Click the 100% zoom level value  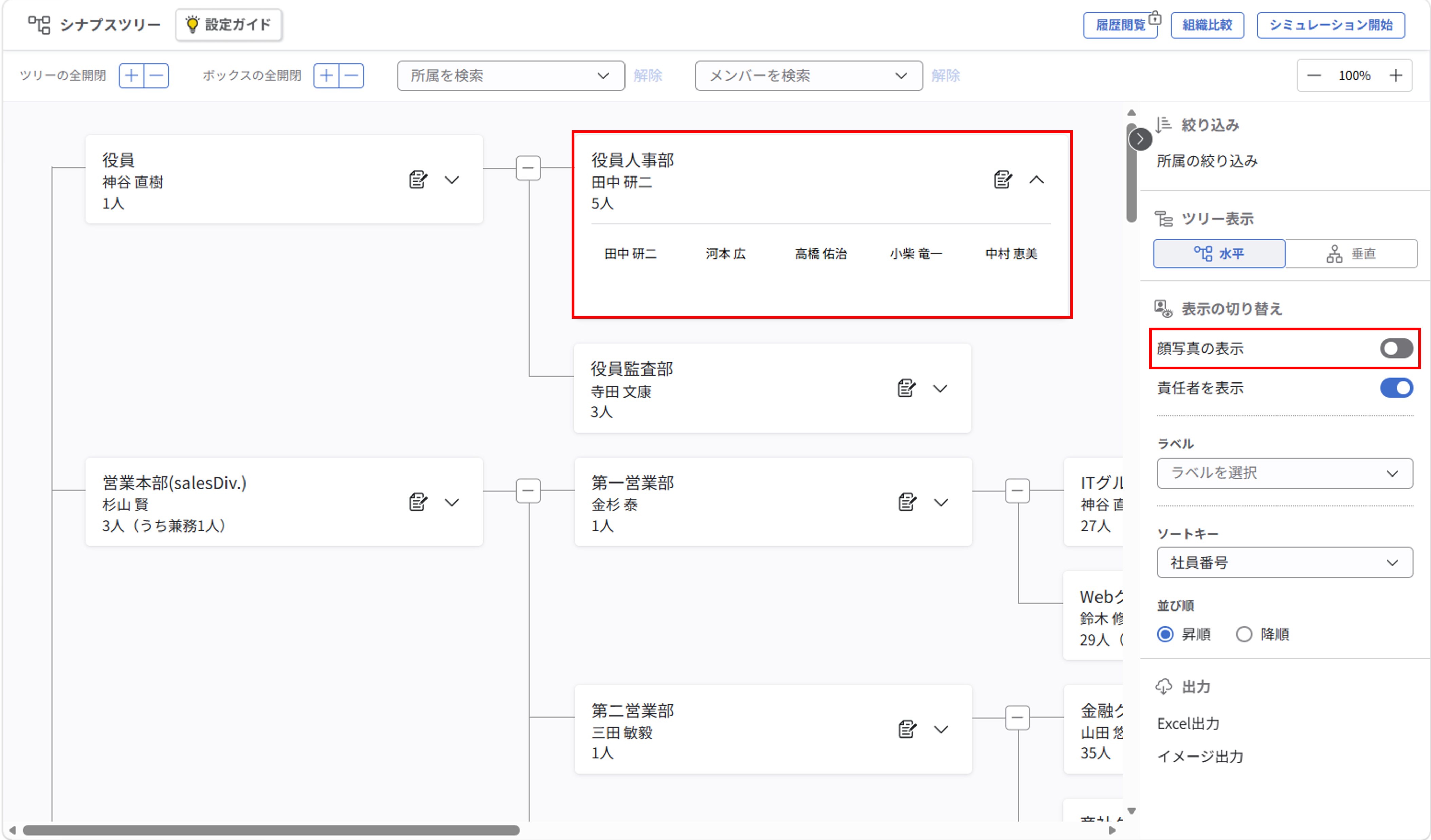pos(1355,75)
